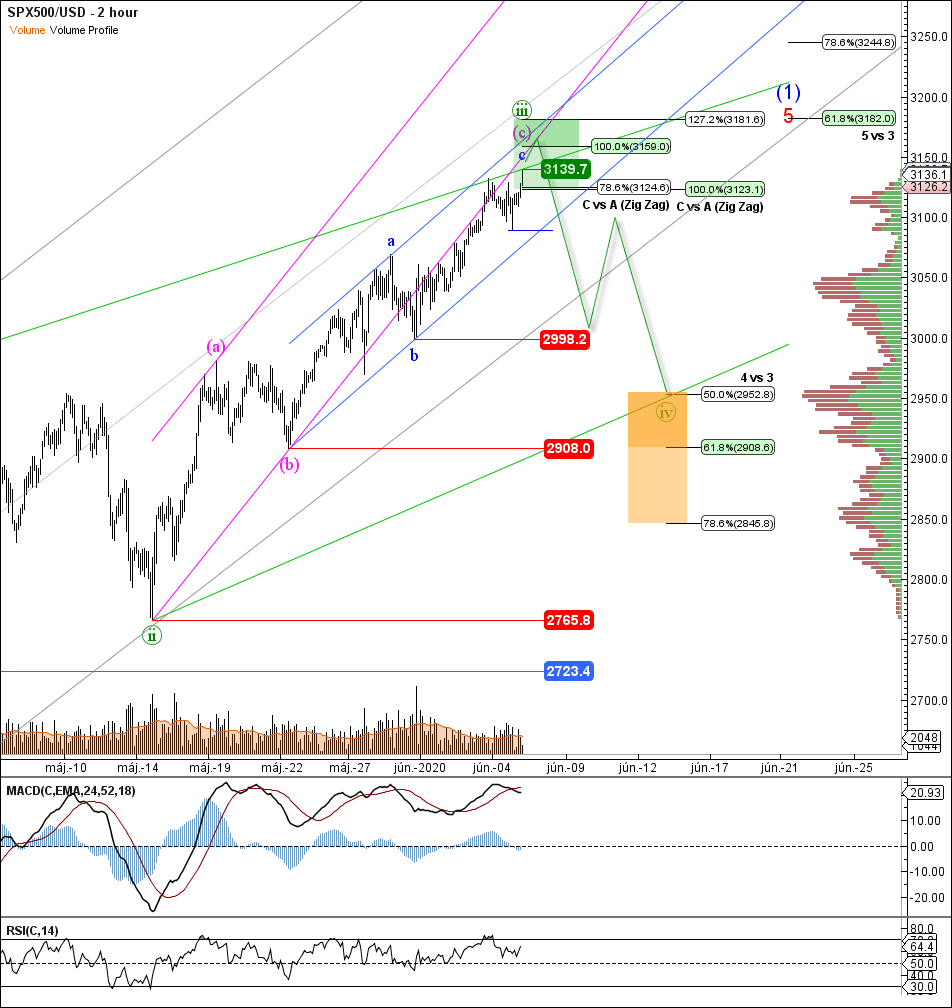
Task: Click the green circled wave iii marker
Action: coord(521,109)
